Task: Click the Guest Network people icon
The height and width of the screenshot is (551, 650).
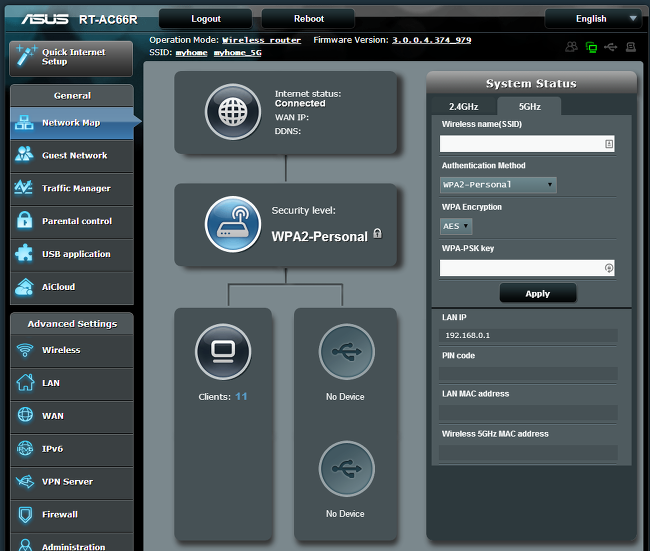Action: (24, 154)
